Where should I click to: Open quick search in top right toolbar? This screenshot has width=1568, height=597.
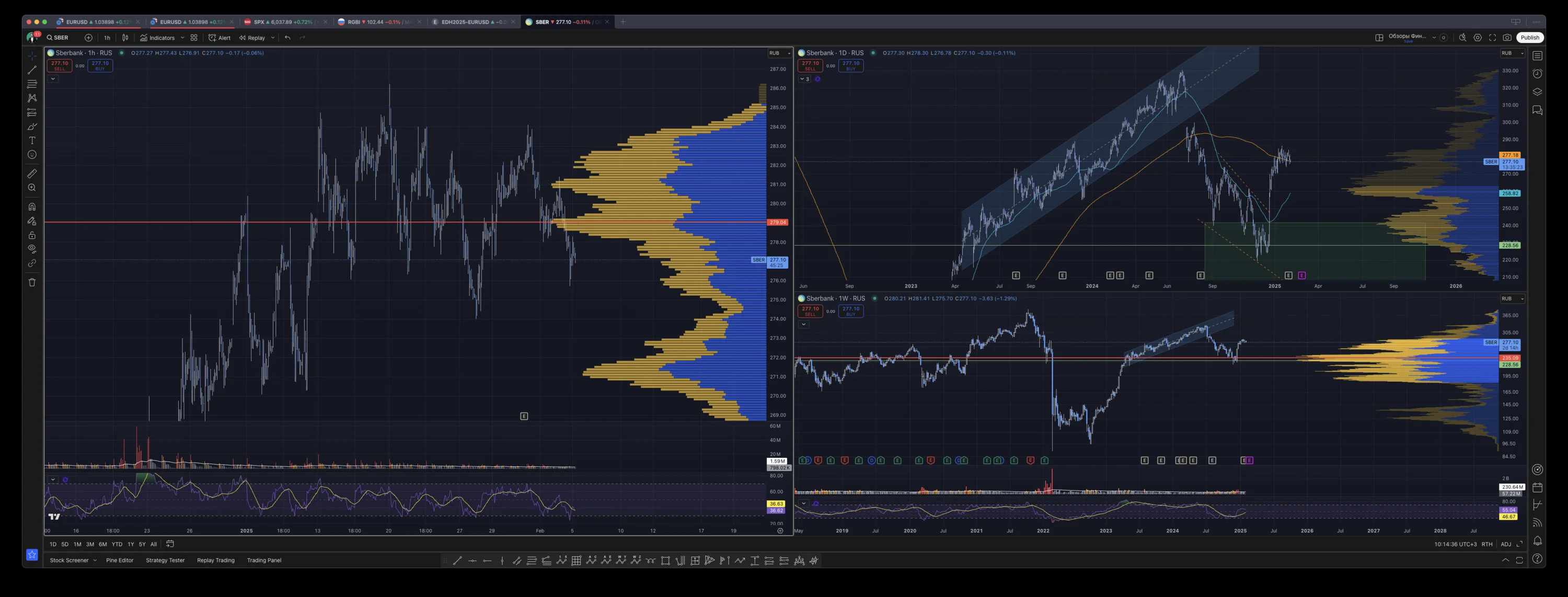click(1462, 38)
